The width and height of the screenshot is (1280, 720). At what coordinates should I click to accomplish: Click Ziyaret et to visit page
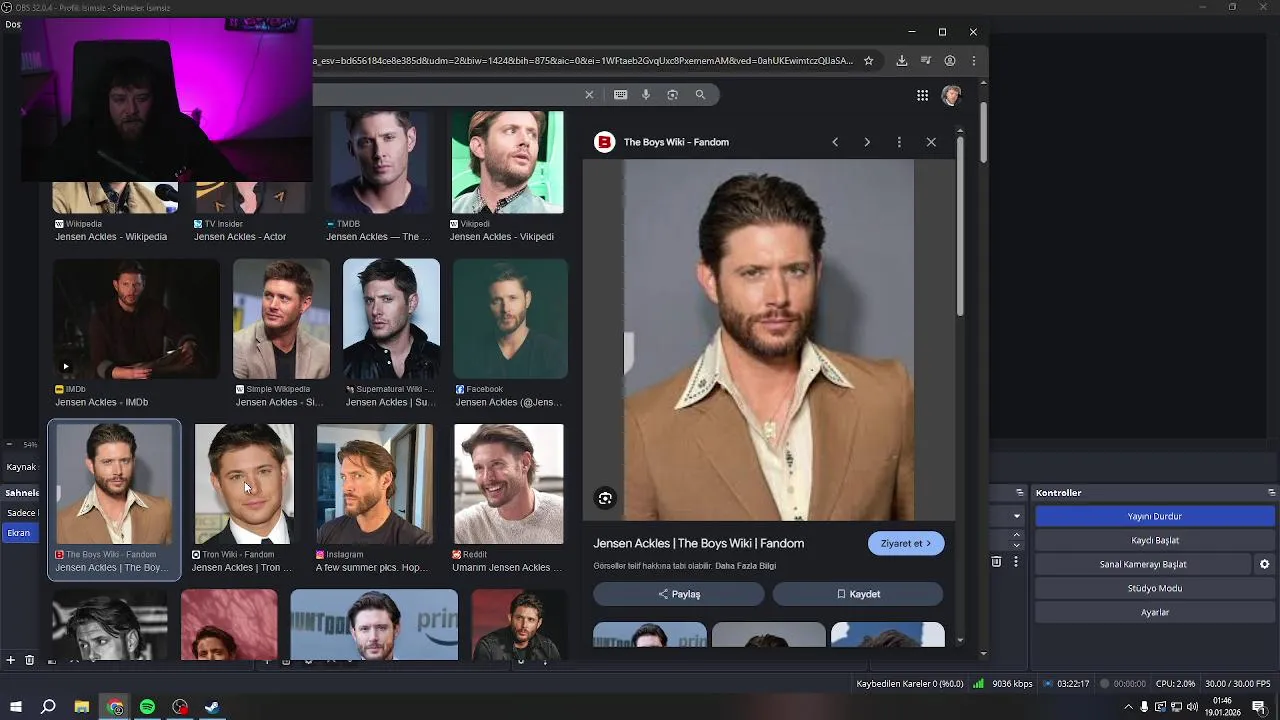pos(906,543)
